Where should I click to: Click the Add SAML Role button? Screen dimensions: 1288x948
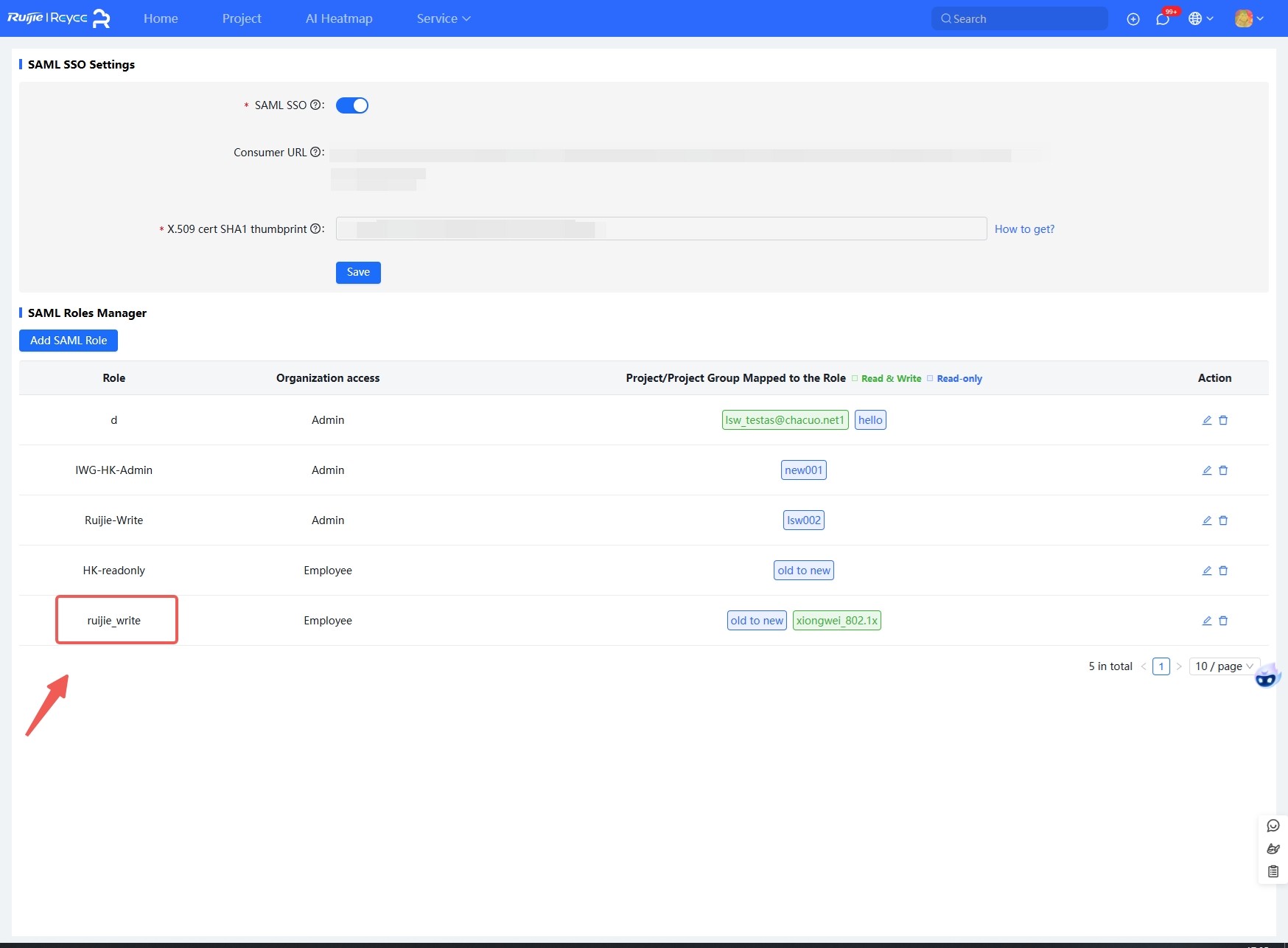click(69, 341)
